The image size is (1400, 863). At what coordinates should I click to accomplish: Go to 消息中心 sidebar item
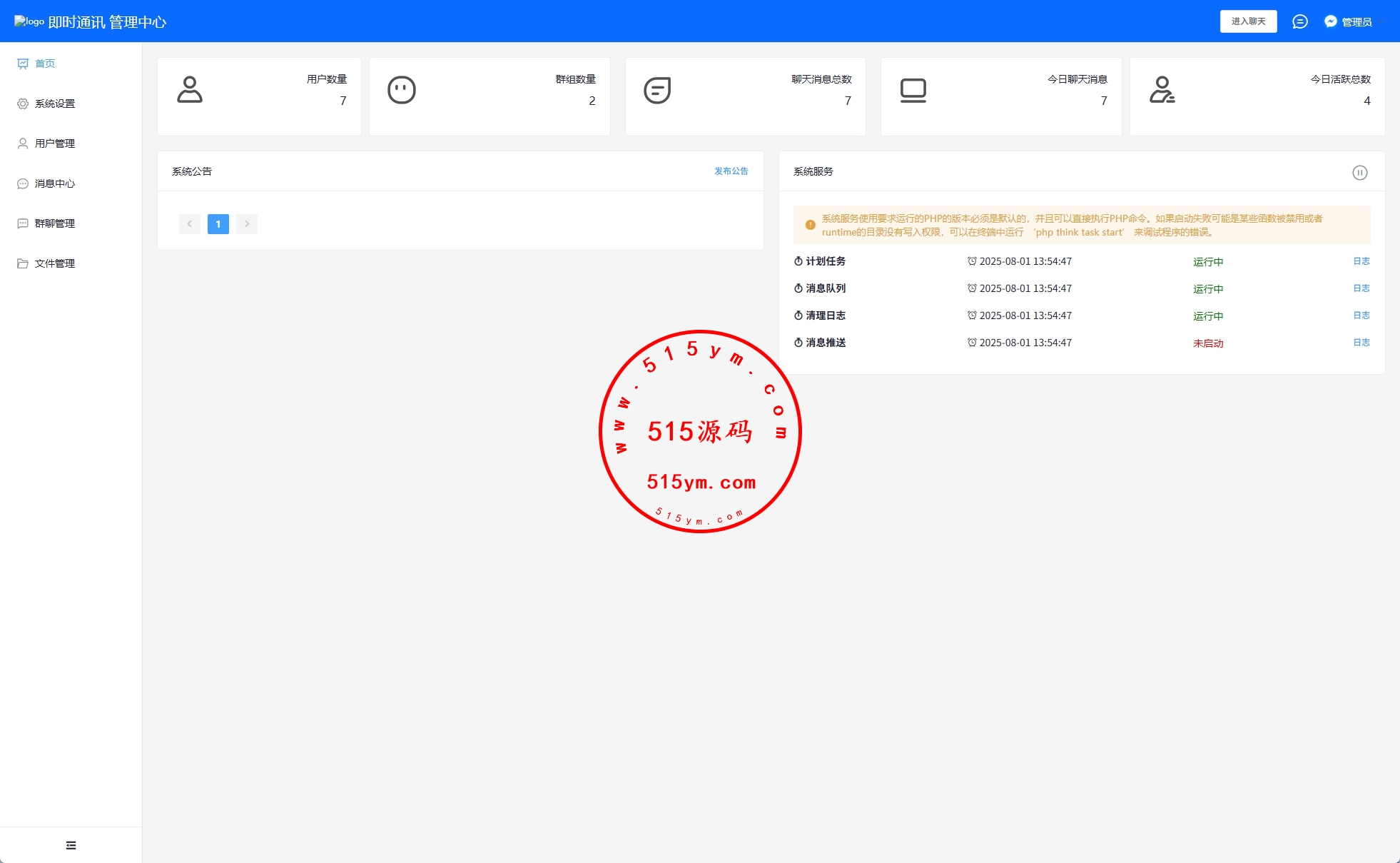click(54, 183)
